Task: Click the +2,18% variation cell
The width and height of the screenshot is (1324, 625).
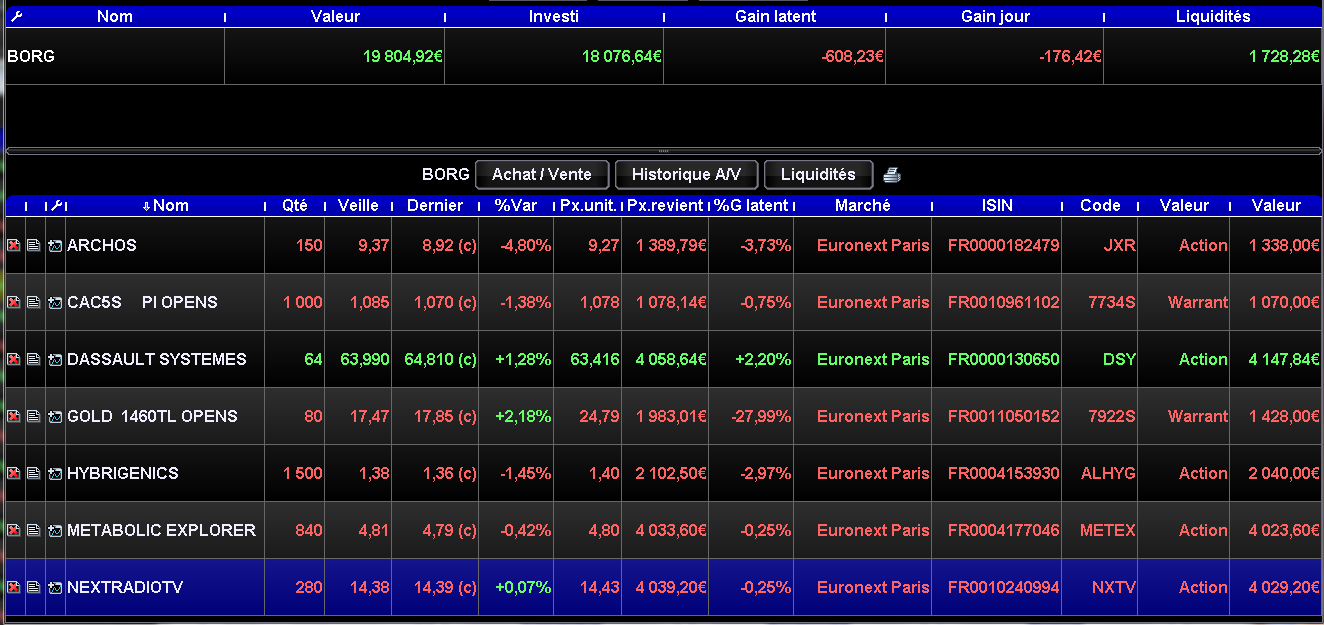Action: (x=523, y=416)
